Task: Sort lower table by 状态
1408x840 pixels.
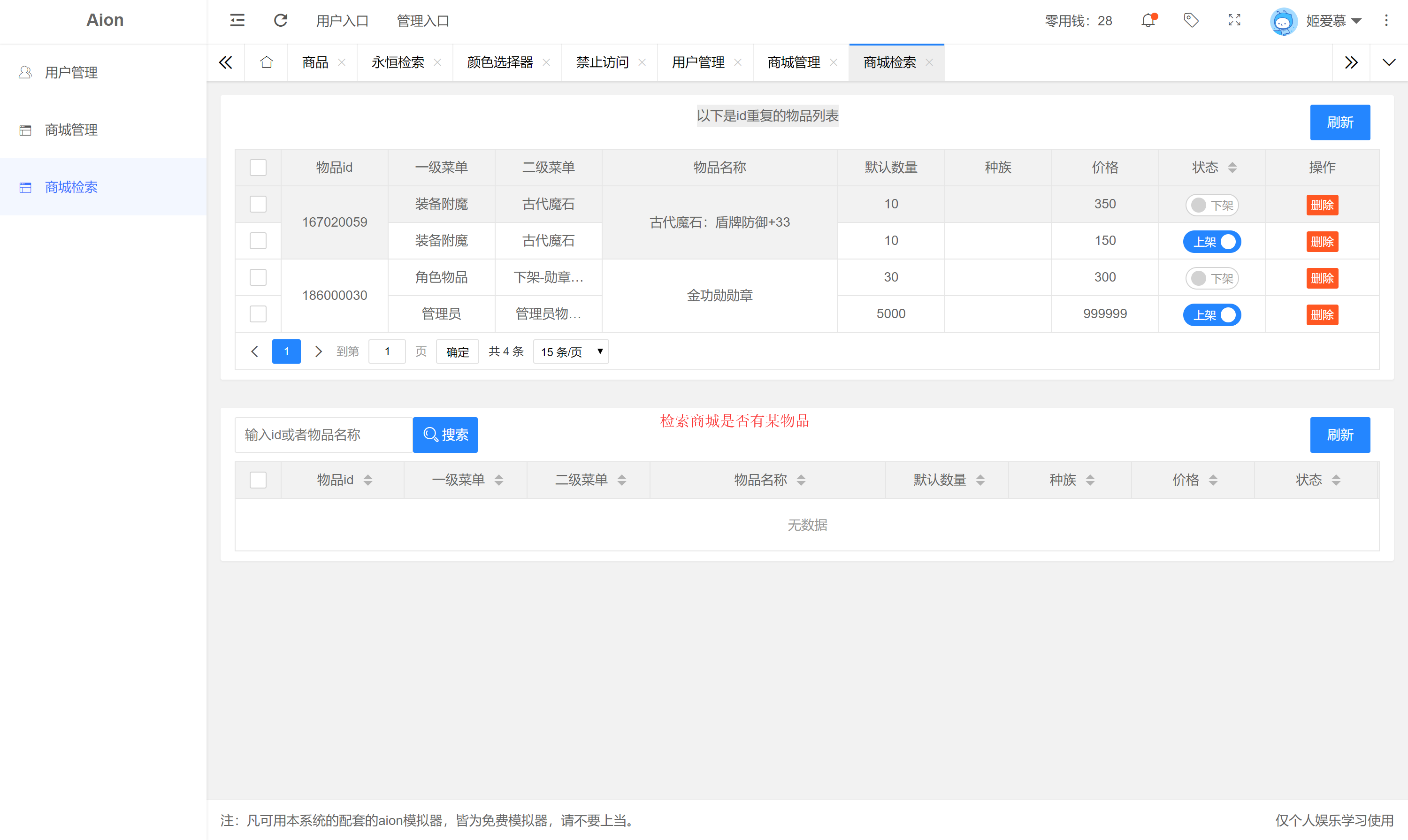Action: [1336, 480]
